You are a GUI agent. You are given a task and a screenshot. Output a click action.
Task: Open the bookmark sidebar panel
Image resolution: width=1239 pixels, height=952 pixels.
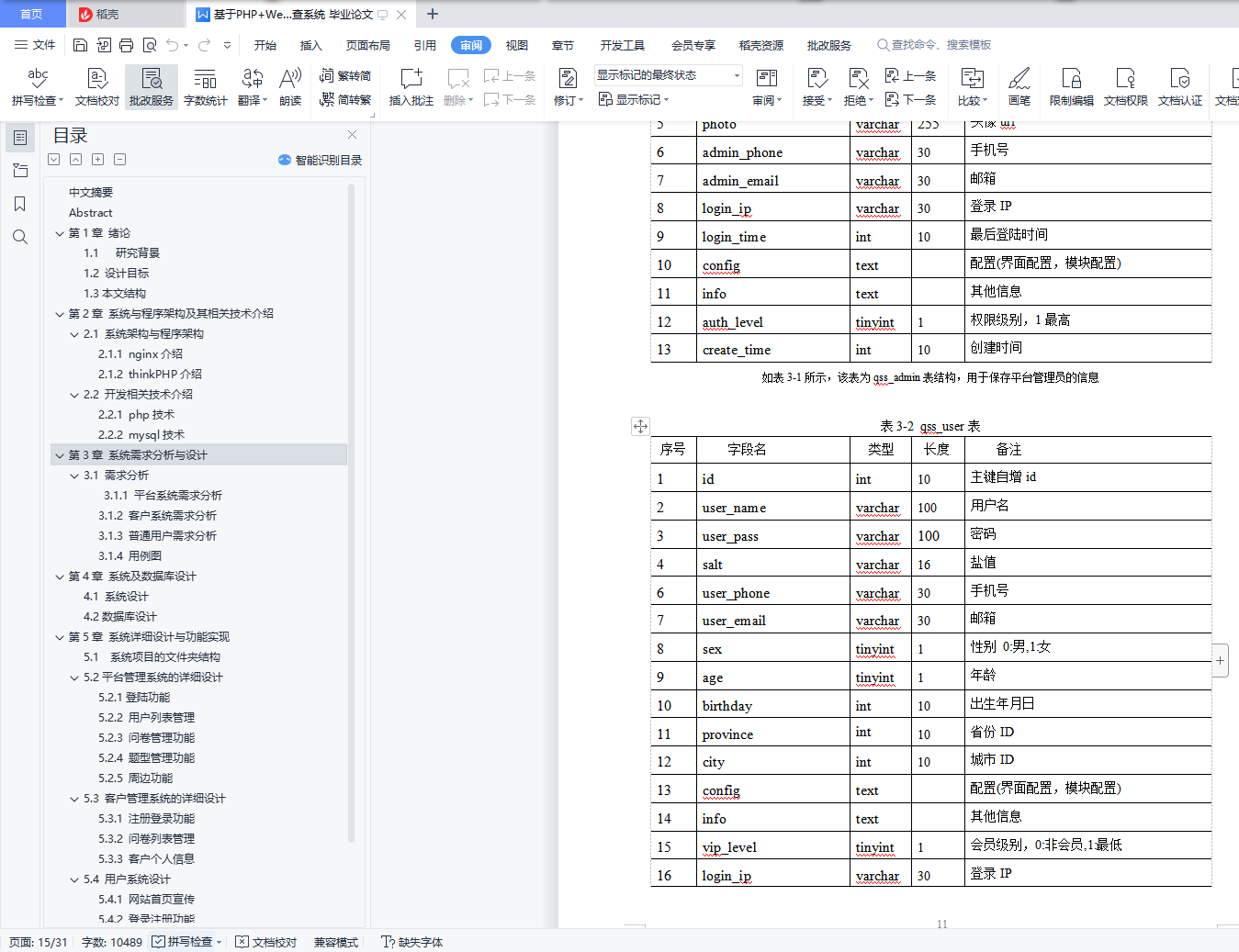point(20,204)
